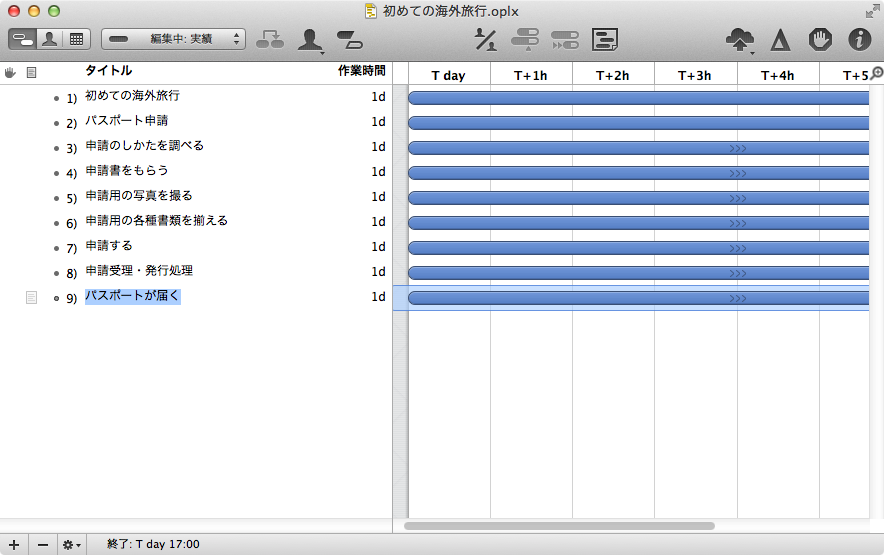Switch to Task (Gantt) view
The height and width of the screenshot is (555, 884).
[23, 39]
